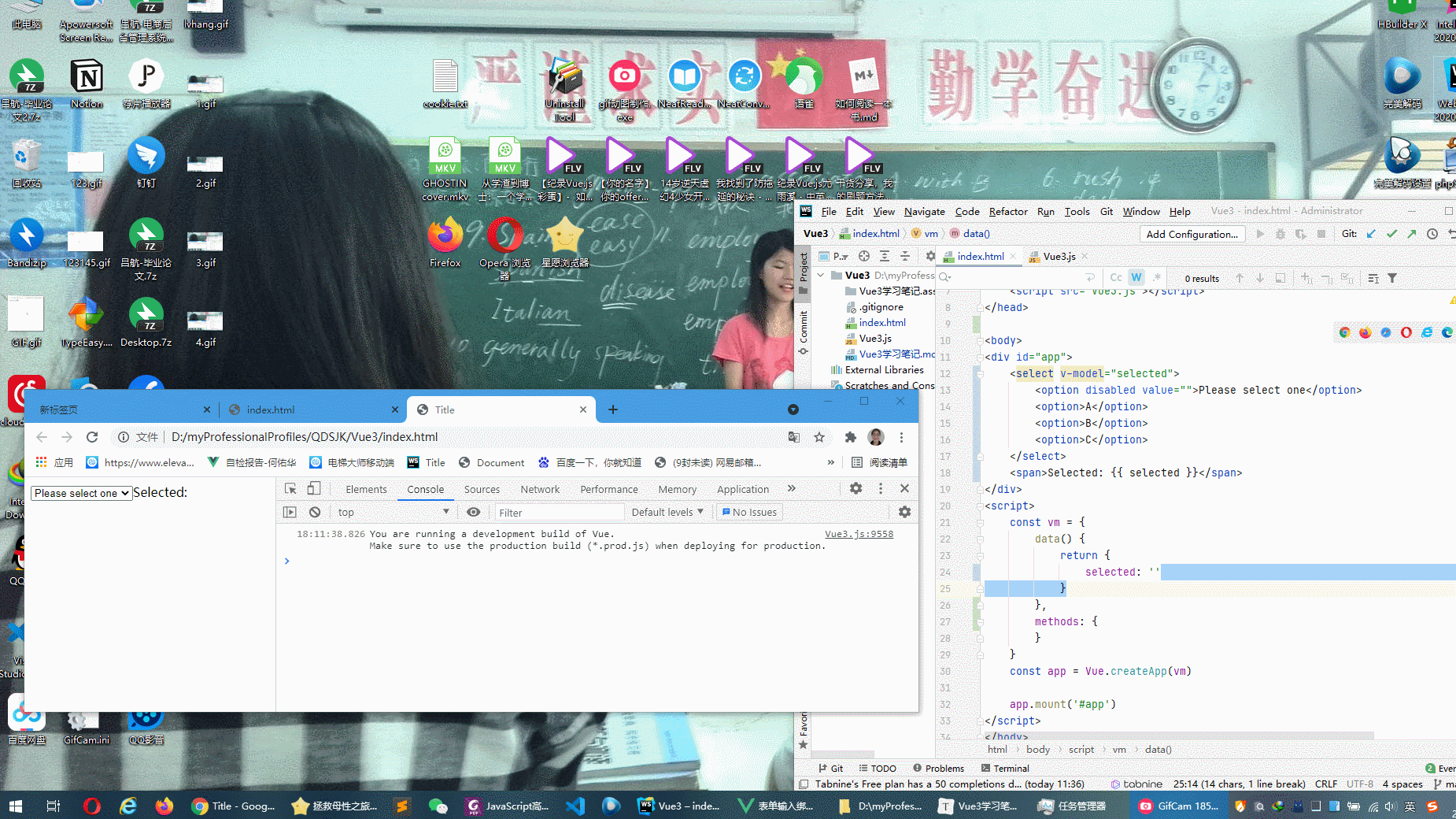Toggle 'Search in selection' icon in WebStorm find bar
1456x819 pixels.
(x=1280, y=278)
